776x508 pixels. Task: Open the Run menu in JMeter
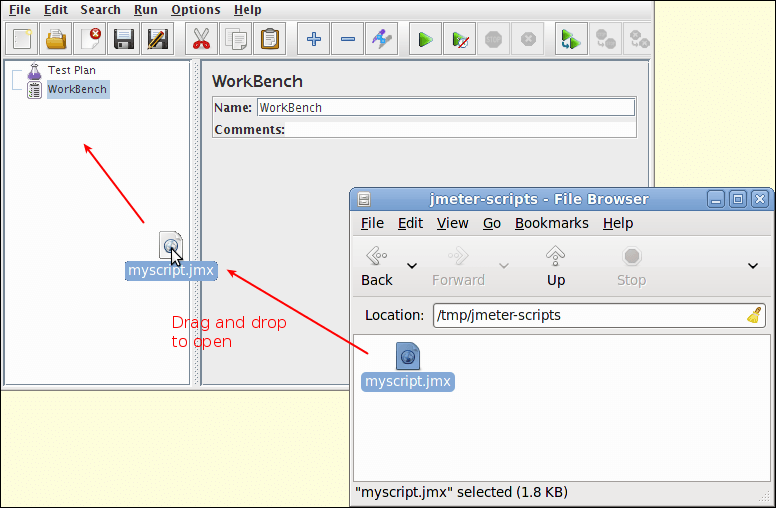(x=145, y=10)
